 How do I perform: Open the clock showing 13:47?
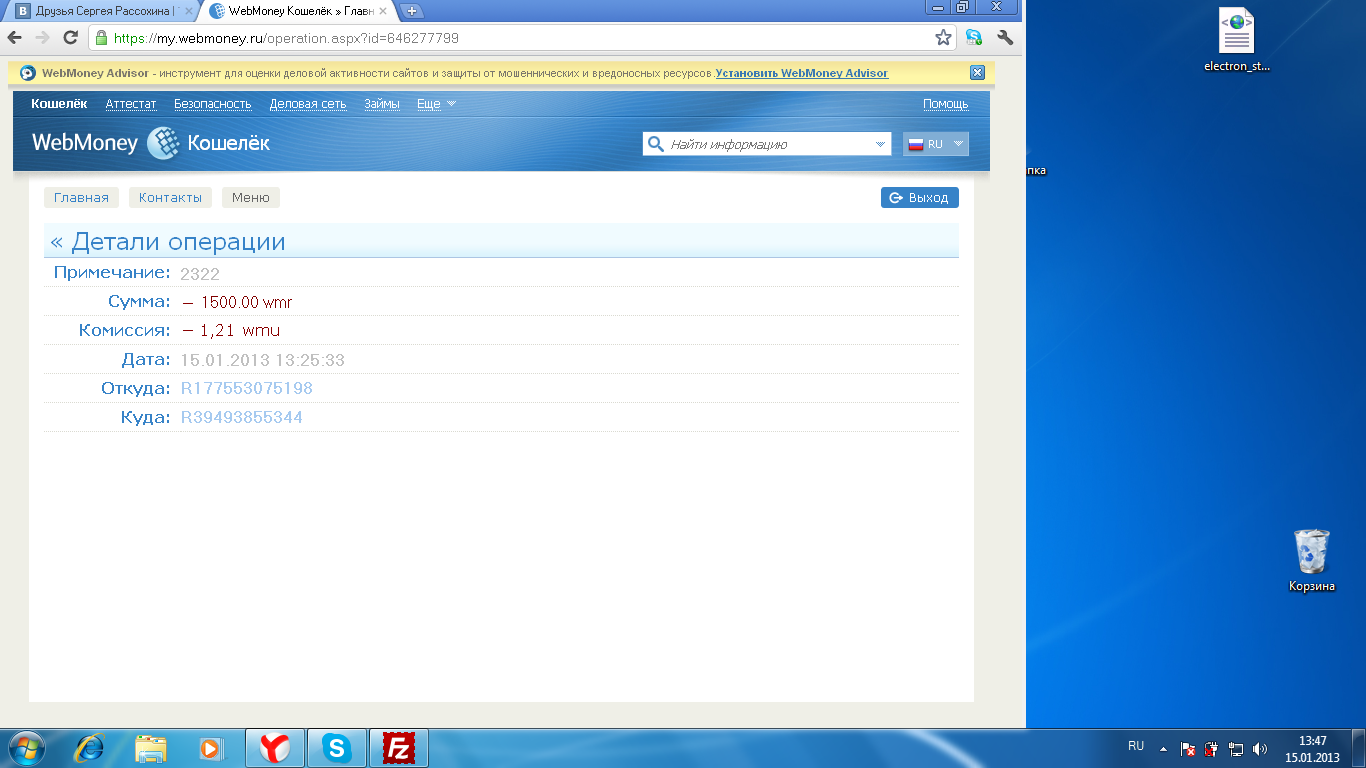click(x=1312, y=749)
